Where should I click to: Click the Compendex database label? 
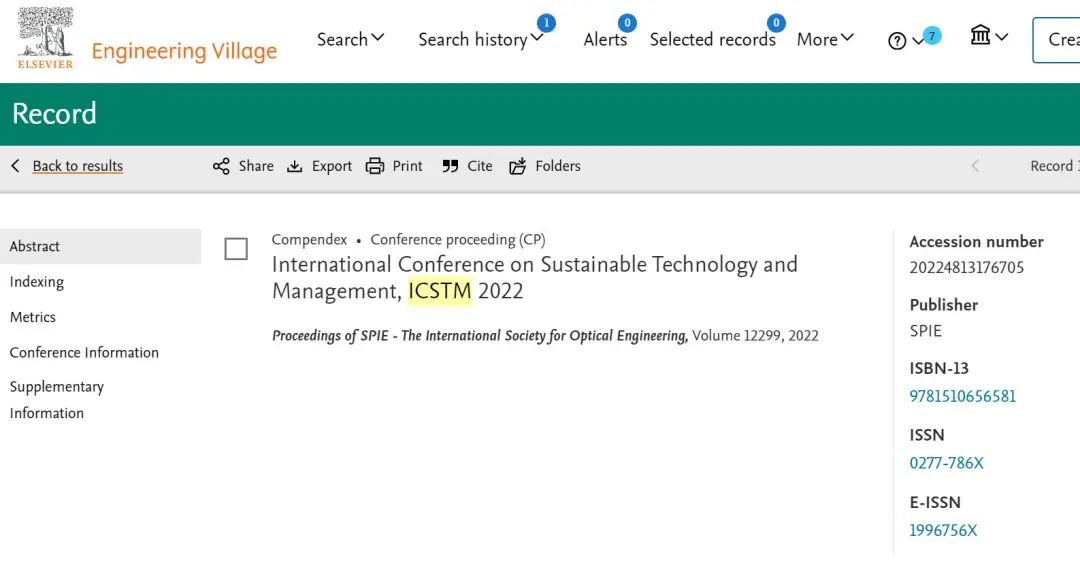point(309,240)
